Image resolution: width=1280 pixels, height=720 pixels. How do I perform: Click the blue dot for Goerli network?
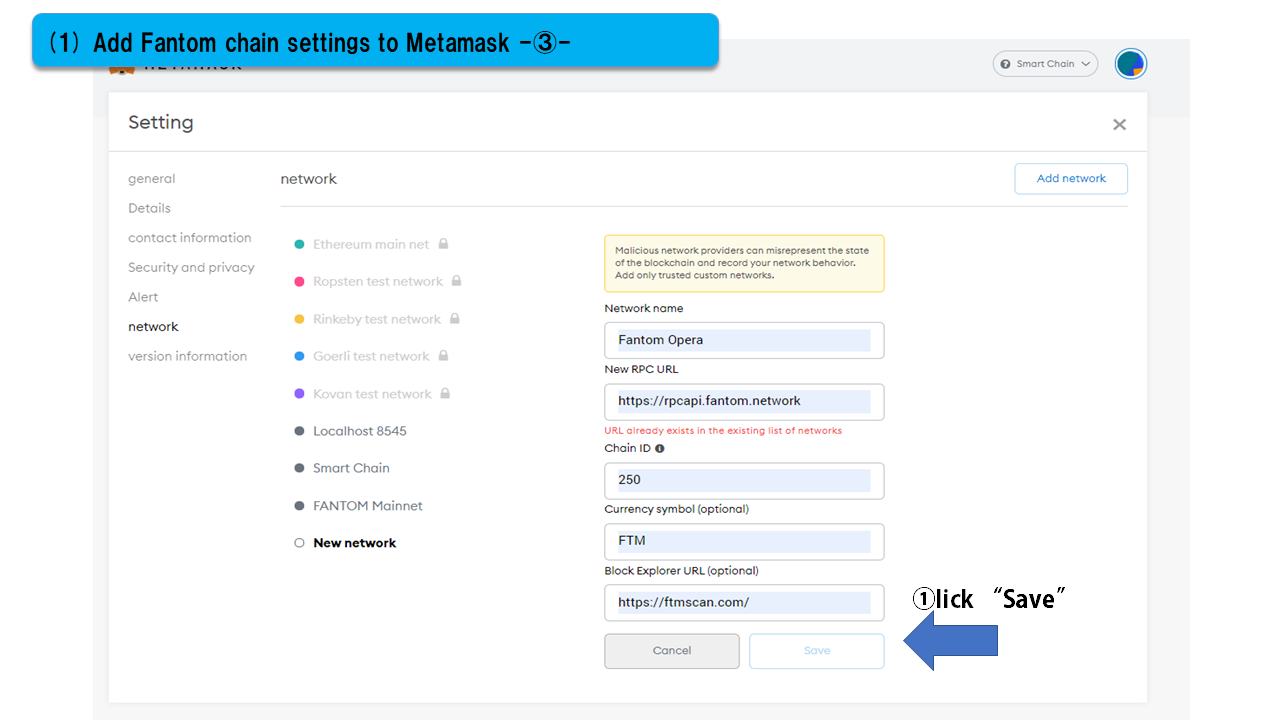point(299,356)
